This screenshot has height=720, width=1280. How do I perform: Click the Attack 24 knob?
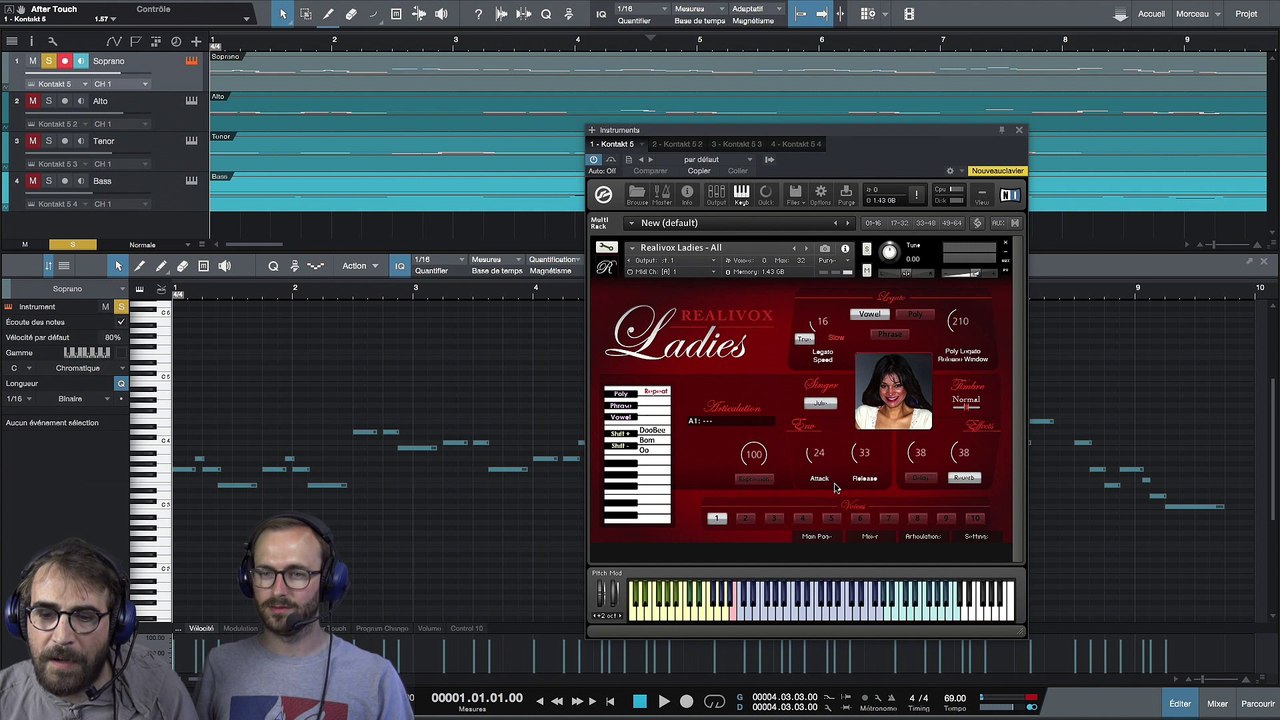[818, 454]
